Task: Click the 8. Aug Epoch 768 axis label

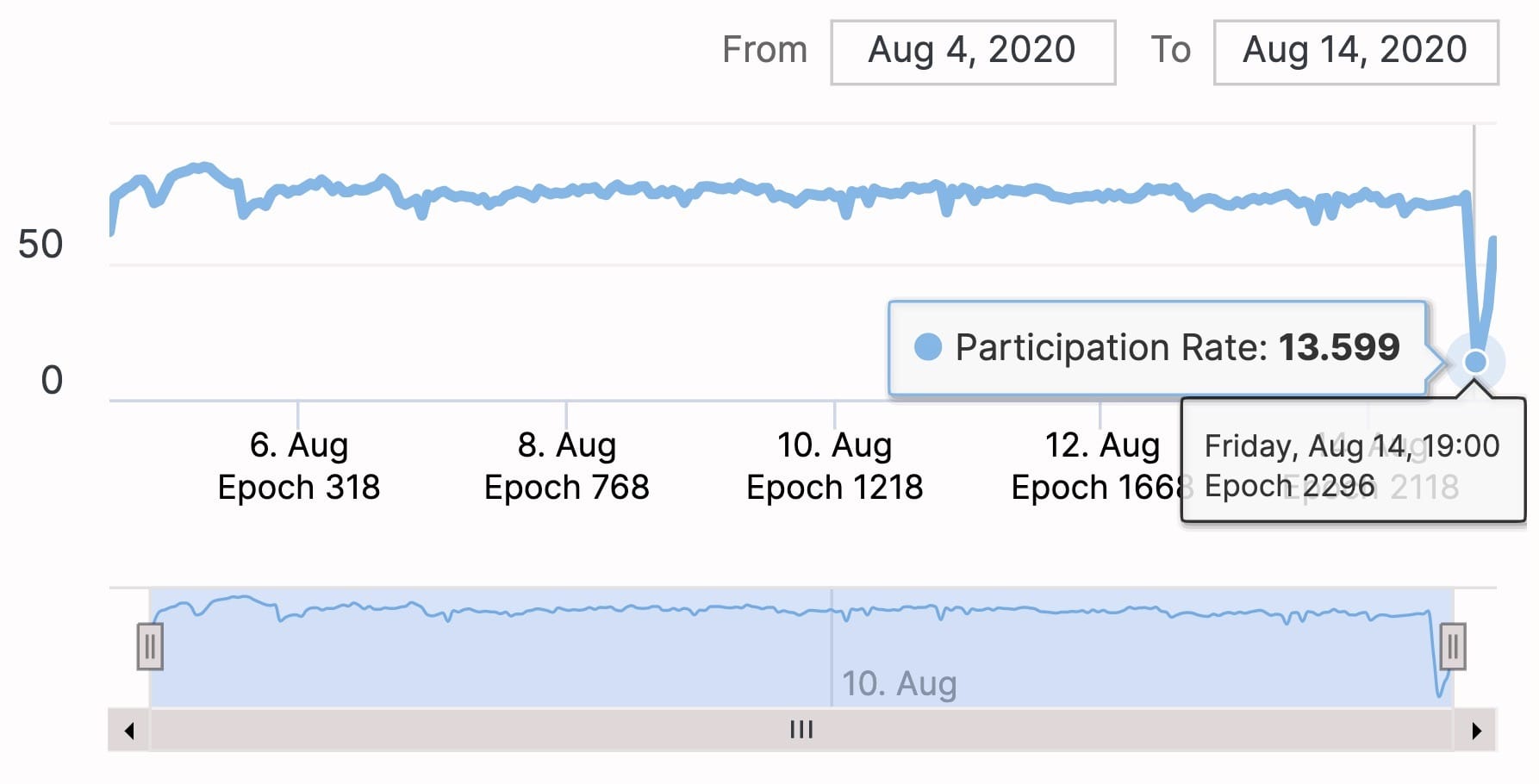Action: [567, 465]
